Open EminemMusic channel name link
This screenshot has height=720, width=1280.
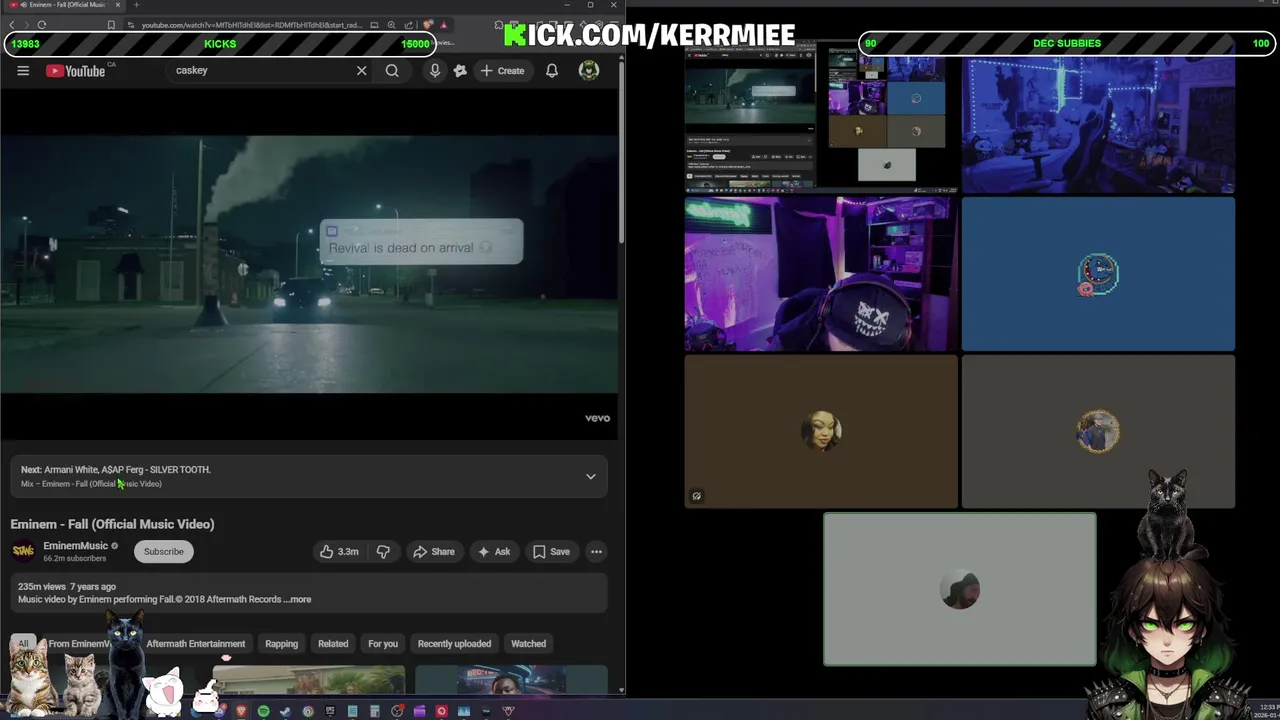point(75,546)
